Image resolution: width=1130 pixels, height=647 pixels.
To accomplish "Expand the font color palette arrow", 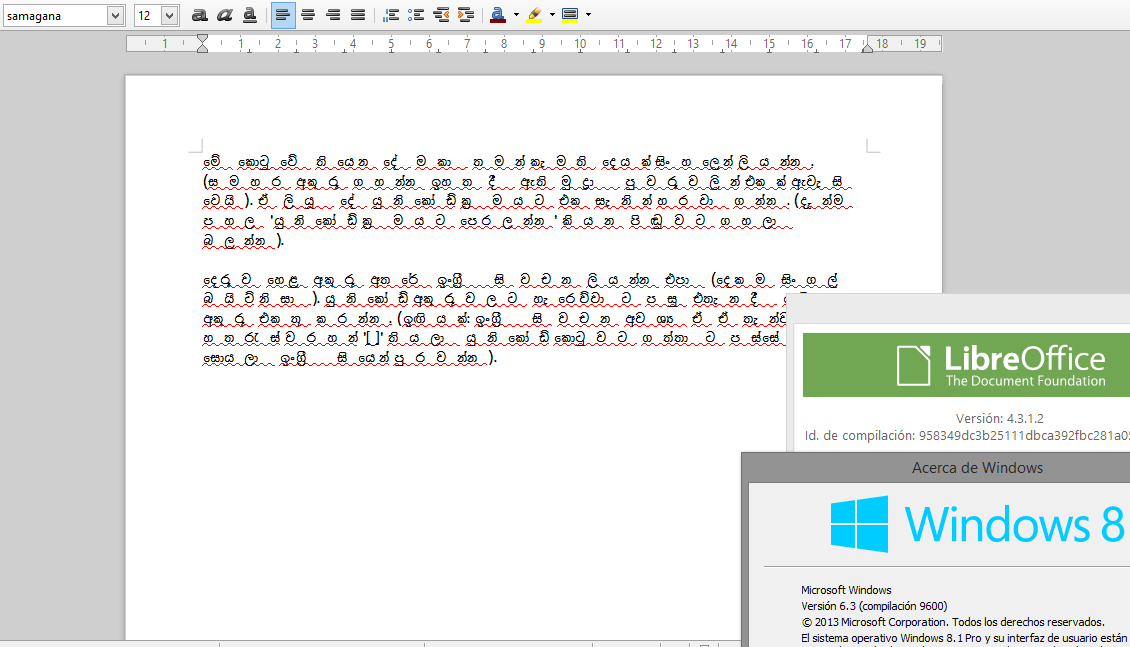I will click(516, 15).
